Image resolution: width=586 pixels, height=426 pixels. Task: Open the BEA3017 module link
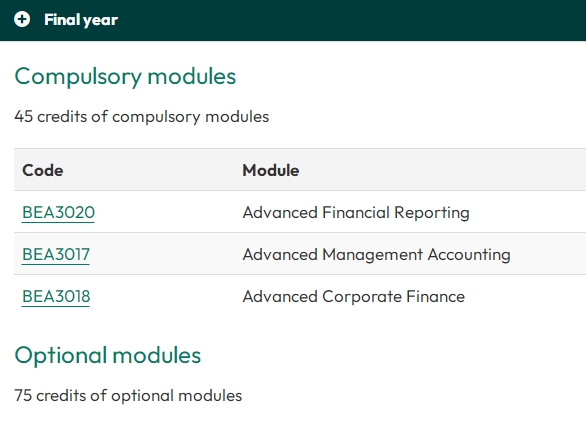(x=56, y=254)
